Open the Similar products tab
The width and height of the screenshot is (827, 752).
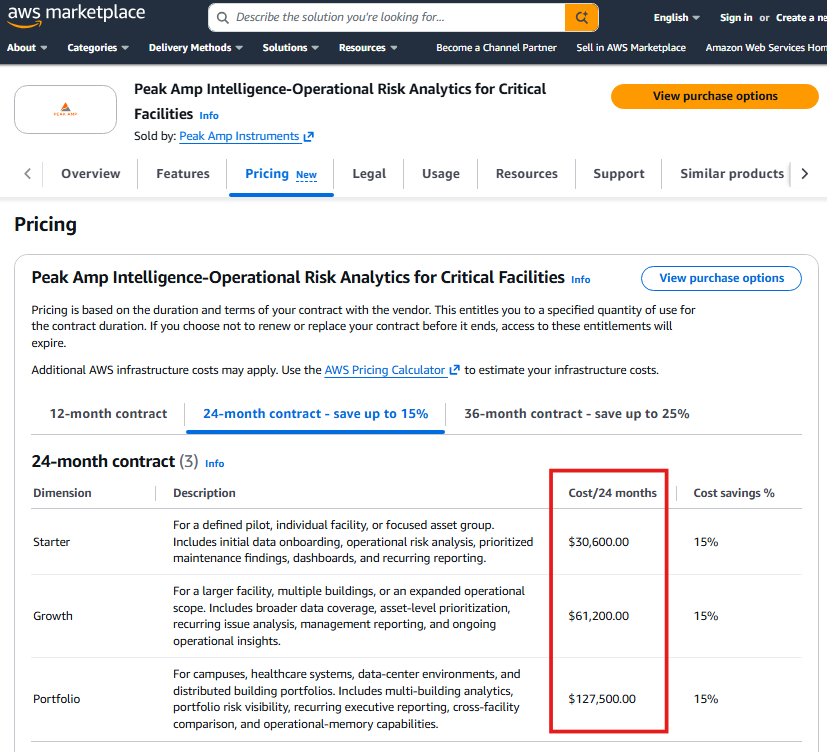point(732,173)
